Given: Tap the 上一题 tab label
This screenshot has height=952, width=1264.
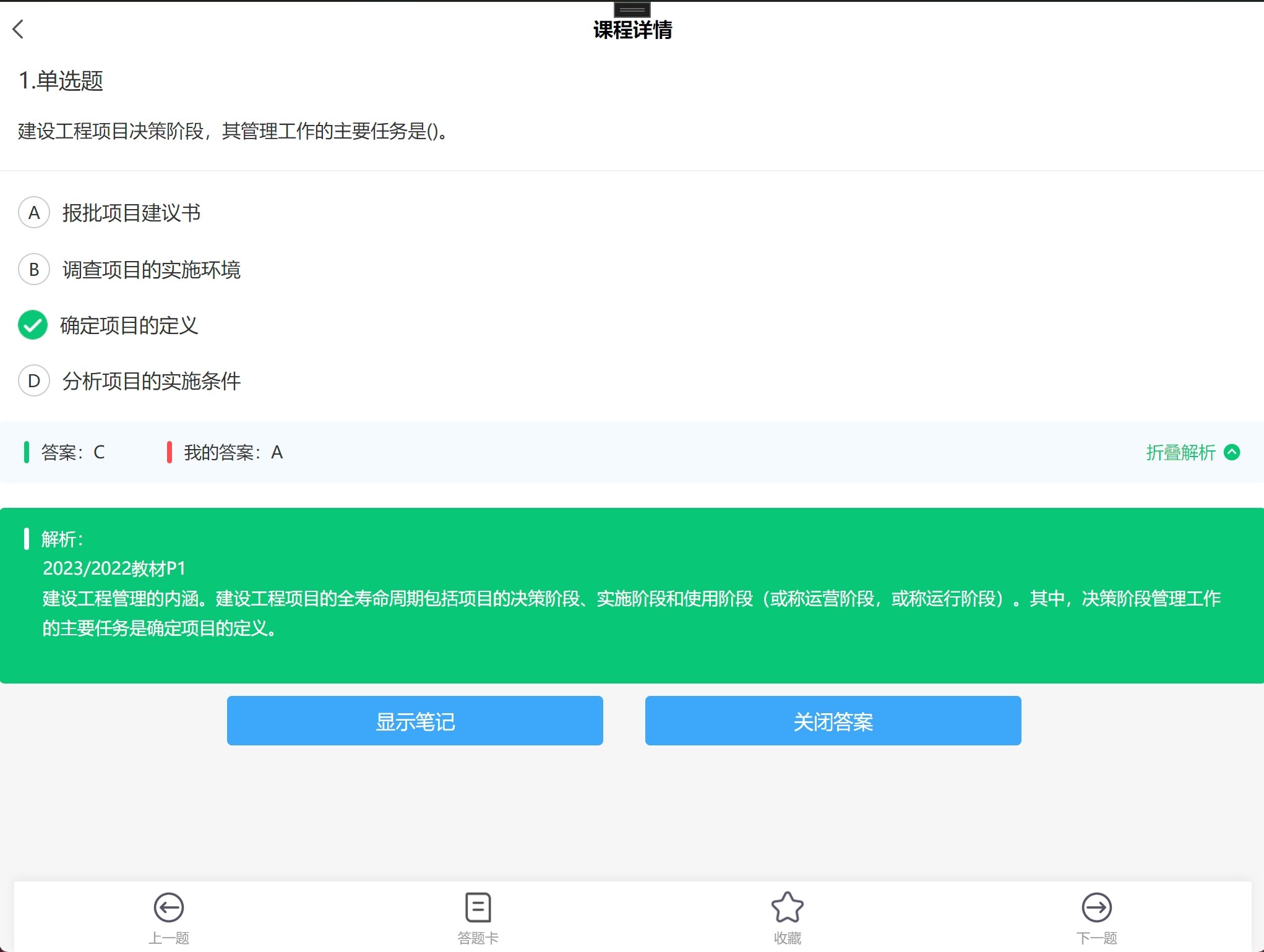Looking at the screenshot, I should click(168, 938).
